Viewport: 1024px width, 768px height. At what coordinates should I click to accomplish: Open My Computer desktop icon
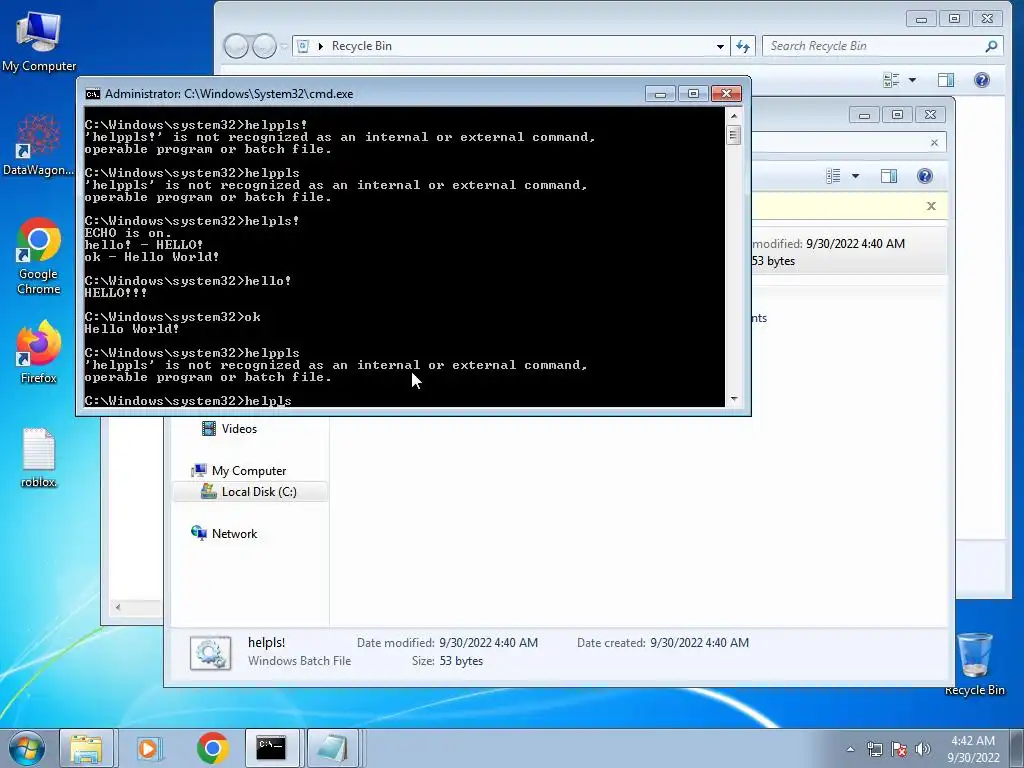click(39, 42)
